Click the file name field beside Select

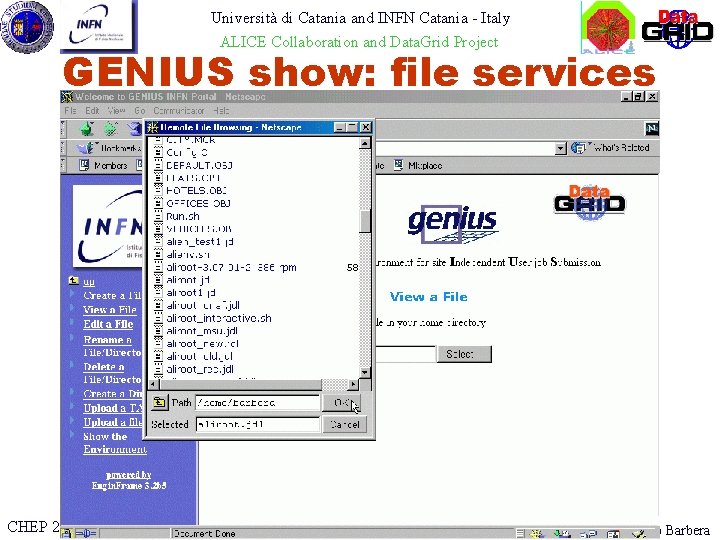[405, 354]
